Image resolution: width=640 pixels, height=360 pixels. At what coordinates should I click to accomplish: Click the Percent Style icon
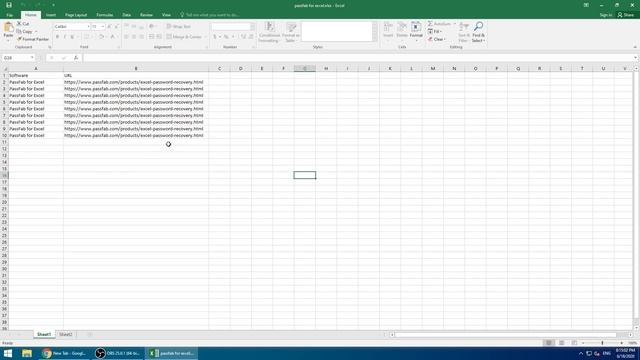226,37
